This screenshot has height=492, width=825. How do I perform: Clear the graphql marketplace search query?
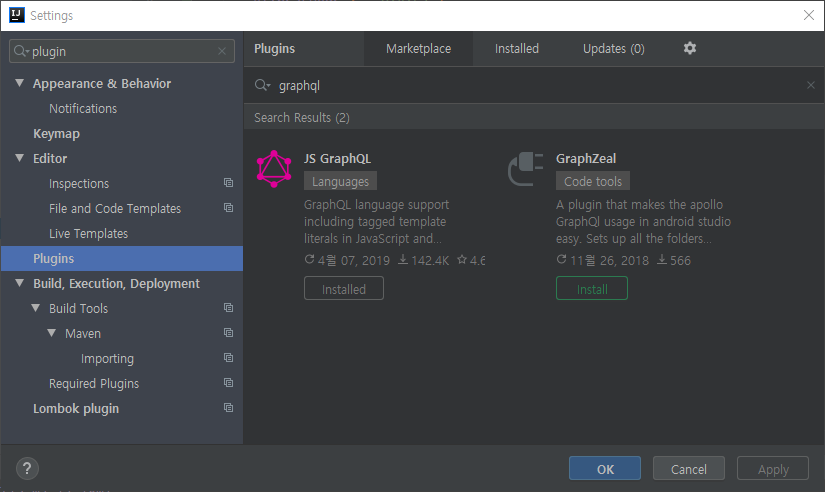point(811,85)
